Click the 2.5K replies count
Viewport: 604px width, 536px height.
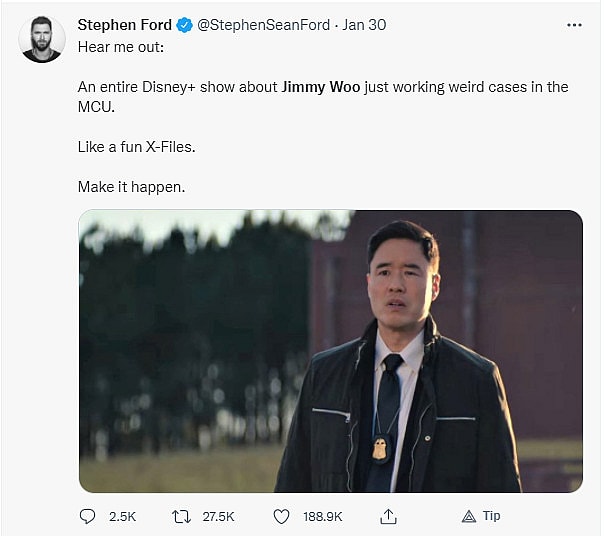(122, 516)
